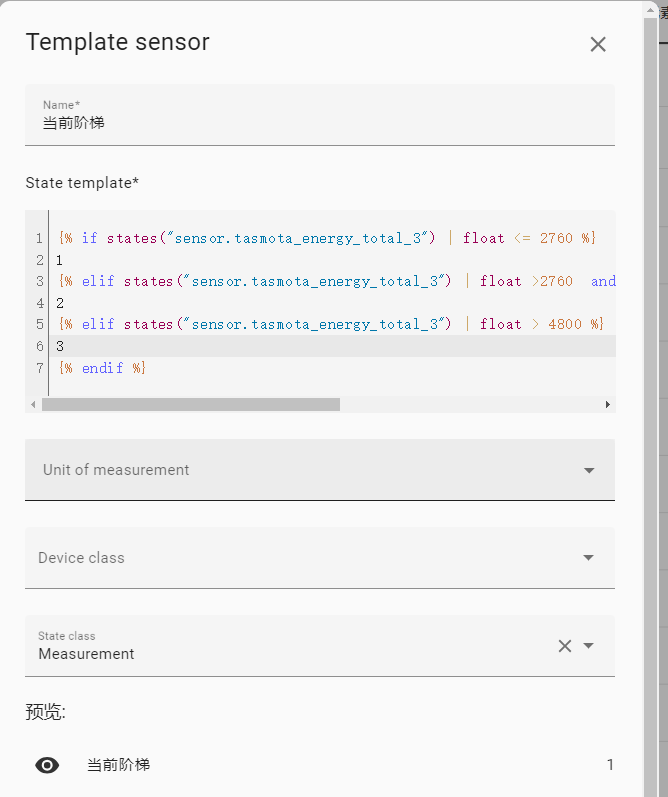Open the Device class dropdown arrow
The image size is (668, 797).
click(x=589, y=558)
